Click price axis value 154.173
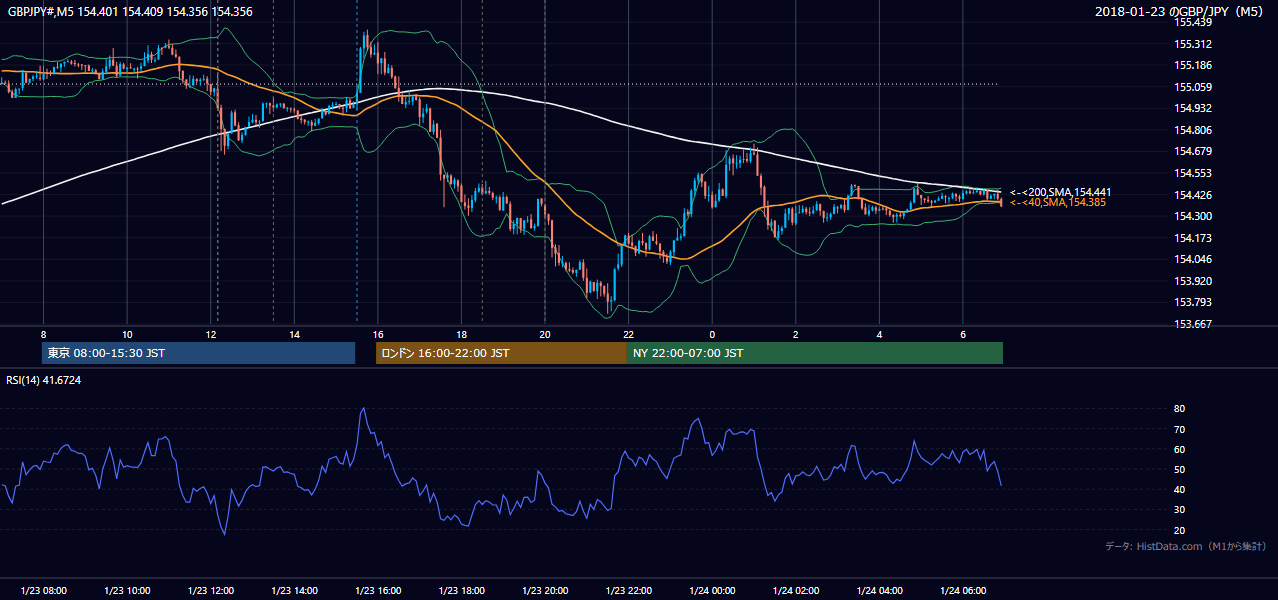The height and width of the screenshot is (600, 1278). [1194, 238]
